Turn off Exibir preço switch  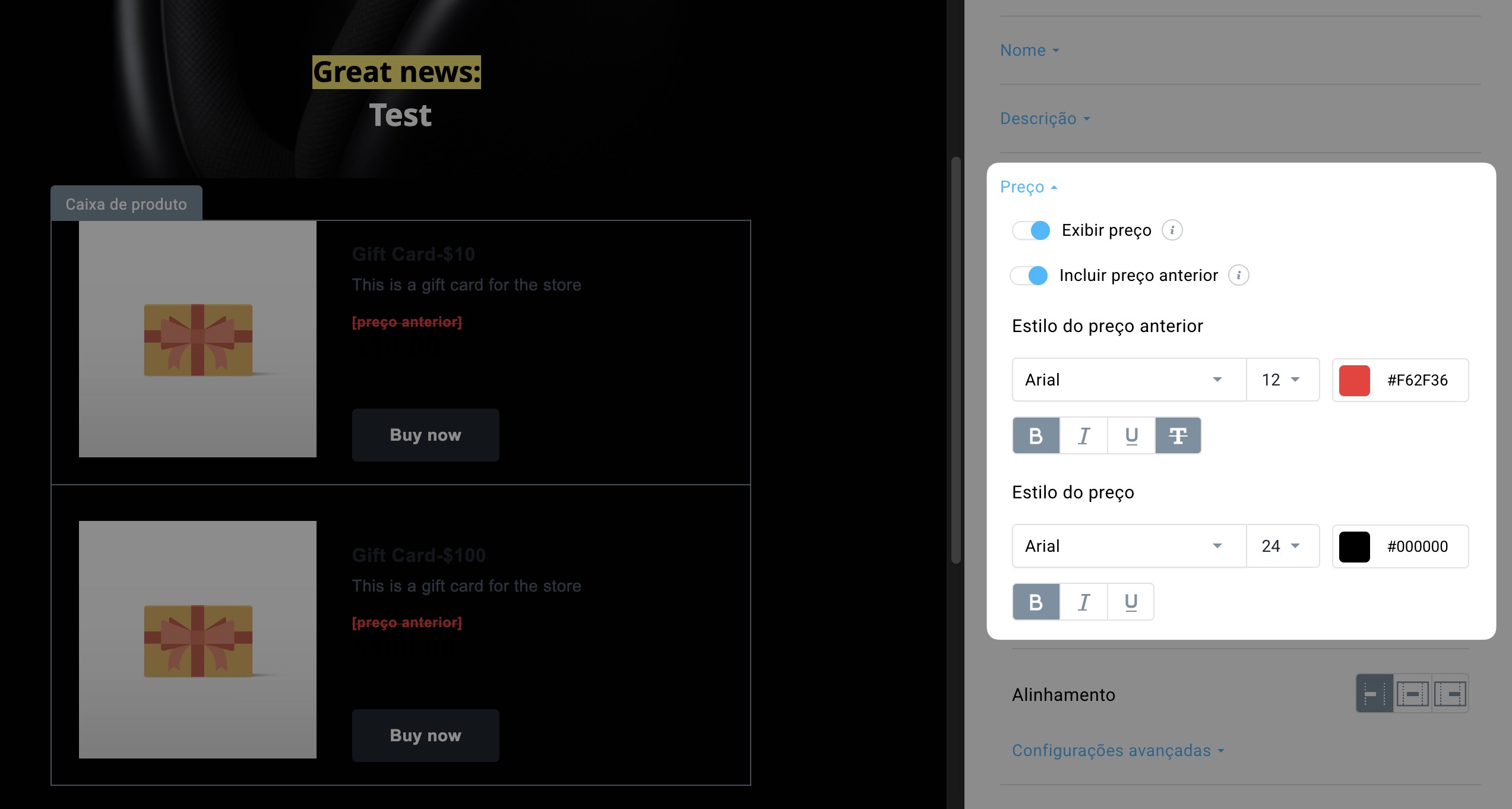pos(1031,230)
